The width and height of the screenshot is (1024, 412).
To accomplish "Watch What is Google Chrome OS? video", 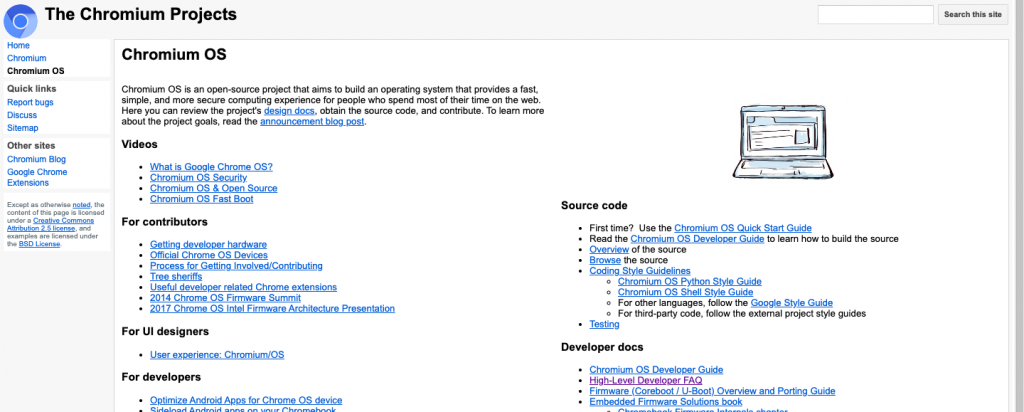I will (x=211, y=167).
